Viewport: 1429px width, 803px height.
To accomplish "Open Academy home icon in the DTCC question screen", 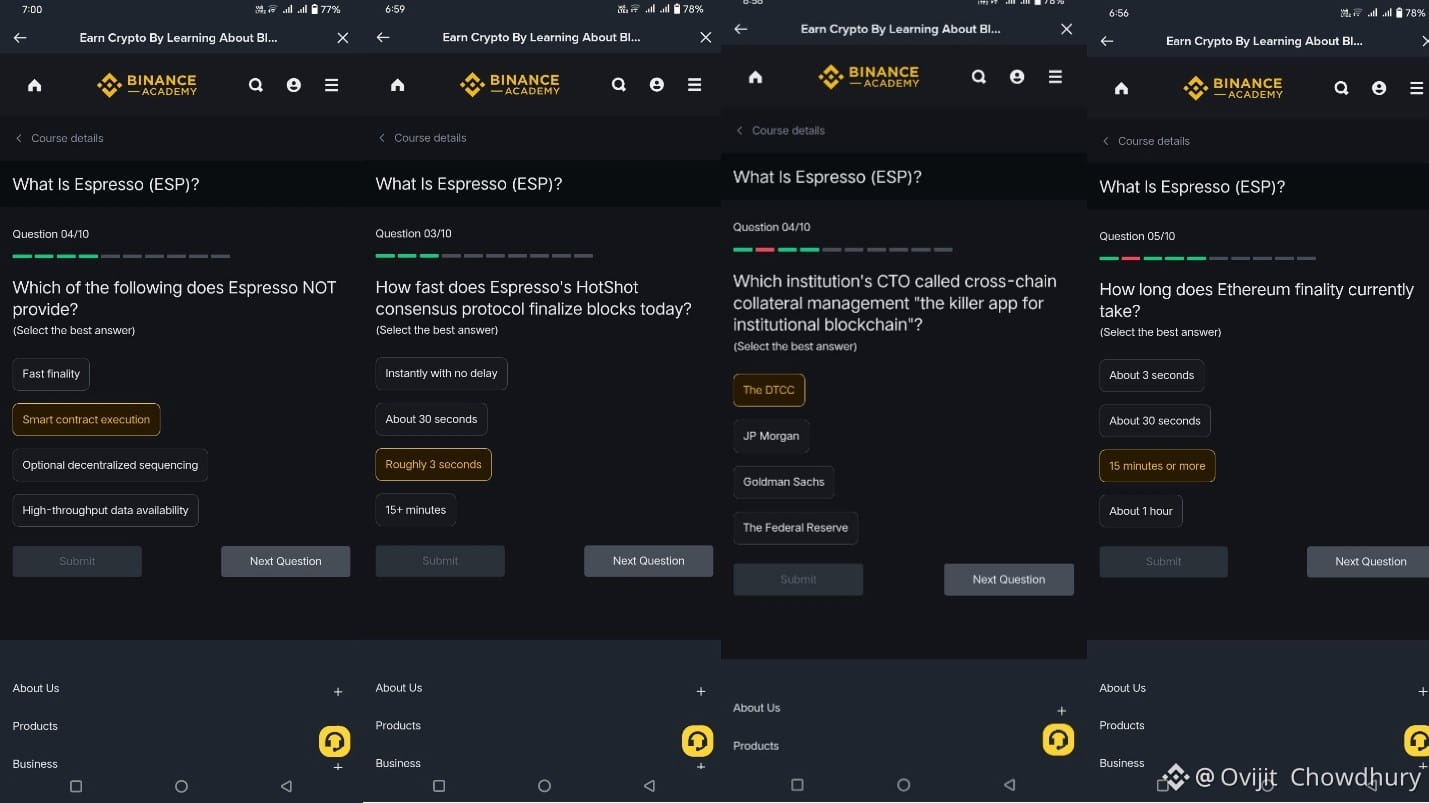I will 756,77.
